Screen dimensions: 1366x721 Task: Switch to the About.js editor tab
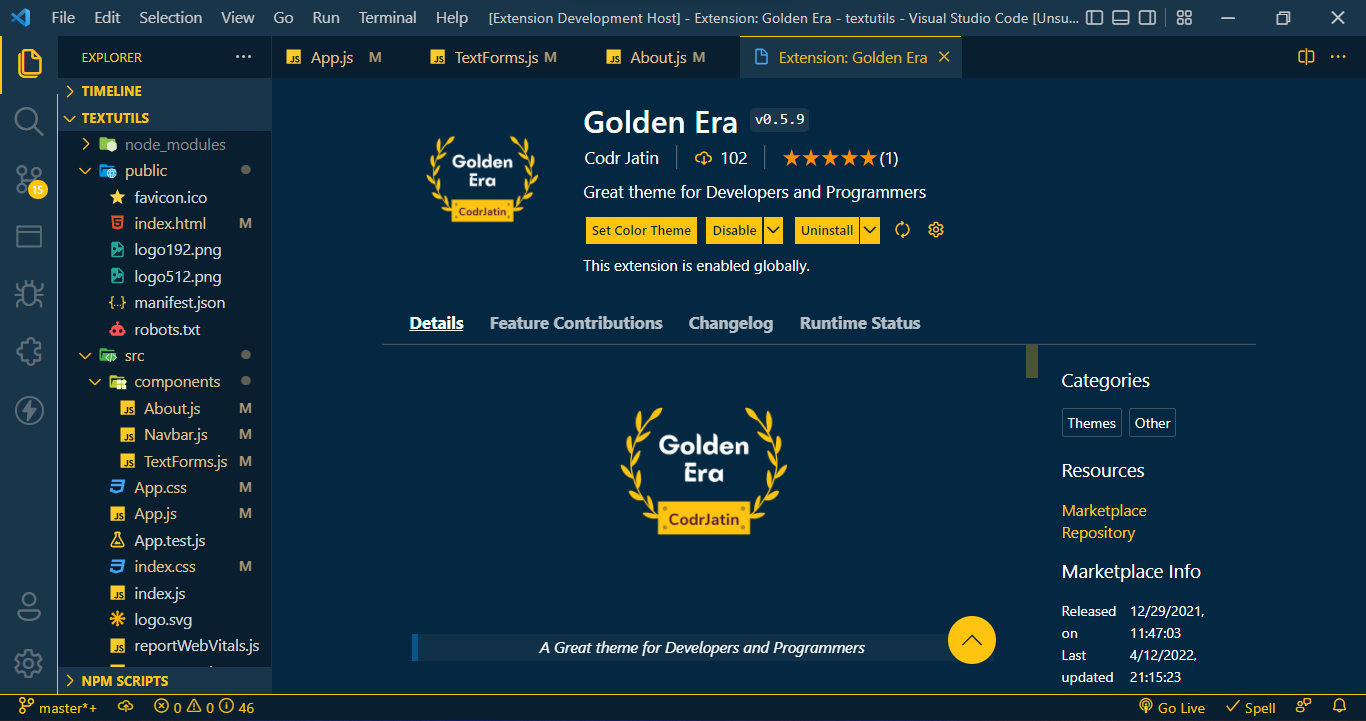pyautogui.click(x=665, y=57)
